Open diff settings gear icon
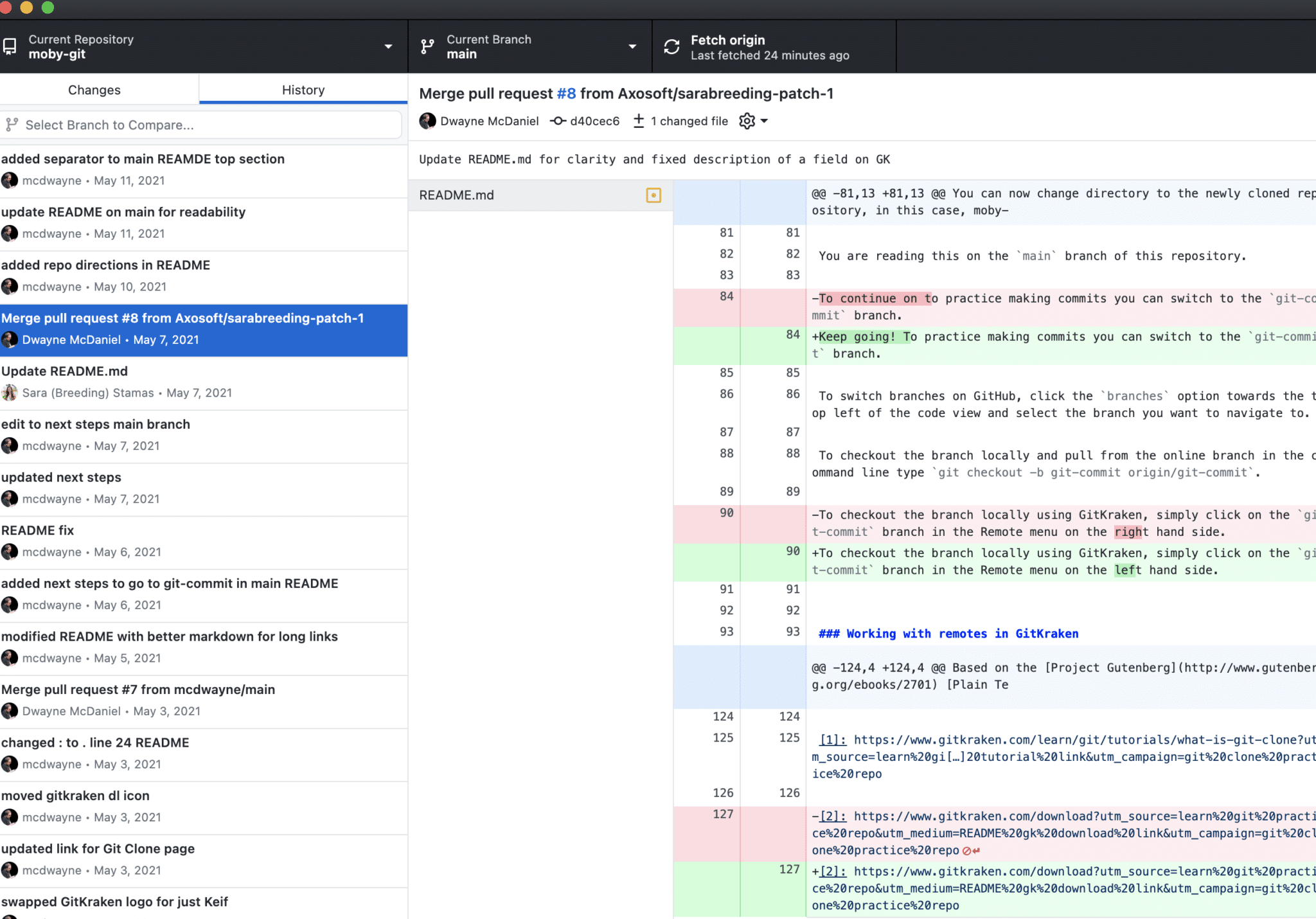The image size is (1316, 919). [747, 121]
